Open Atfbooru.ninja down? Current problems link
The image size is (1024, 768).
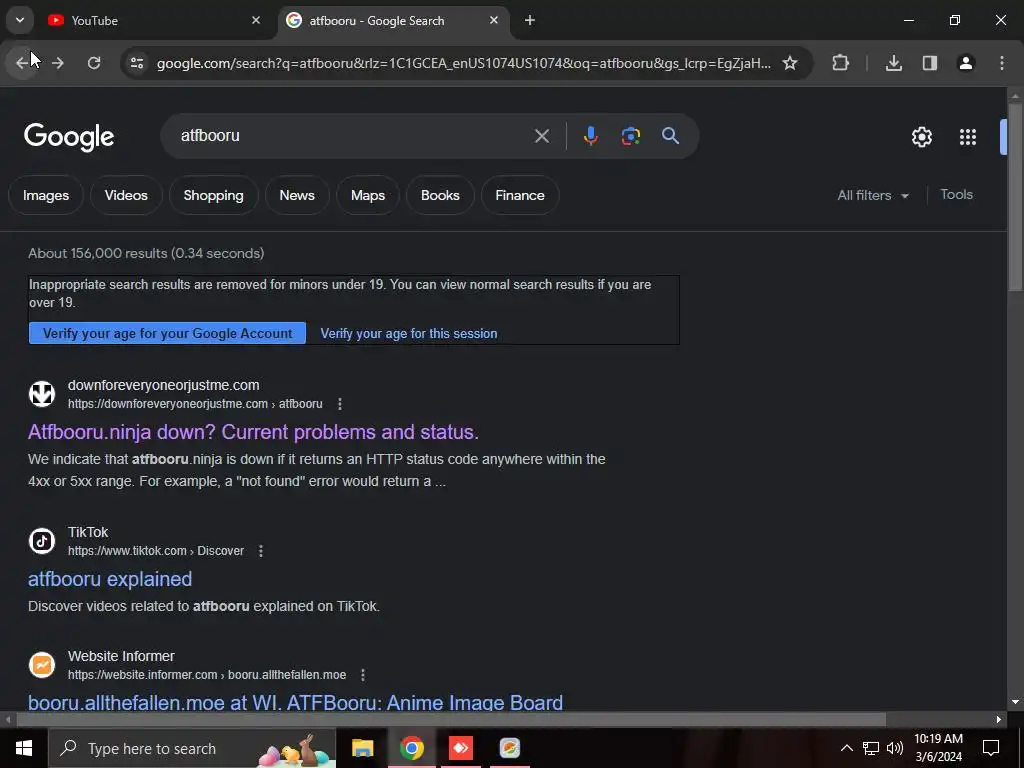point(253,432)
